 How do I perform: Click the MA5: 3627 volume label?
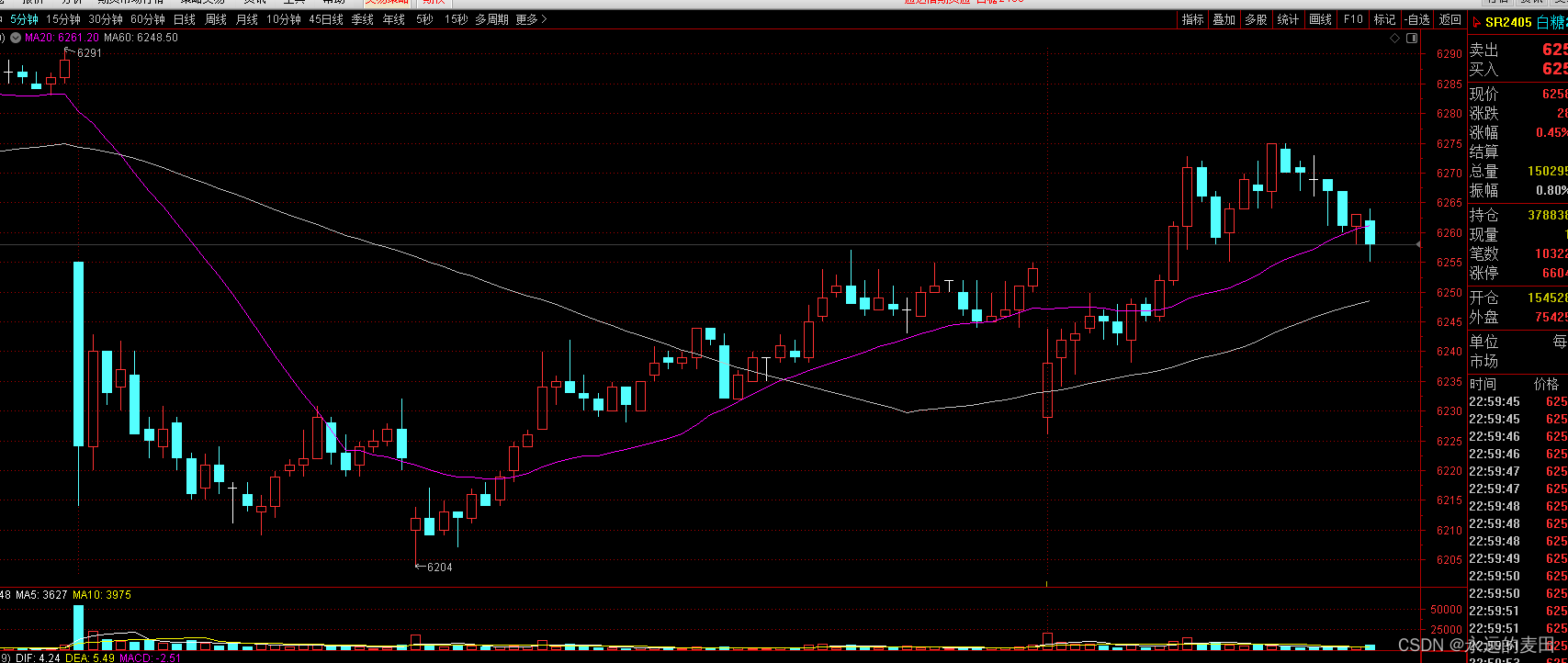41,595
